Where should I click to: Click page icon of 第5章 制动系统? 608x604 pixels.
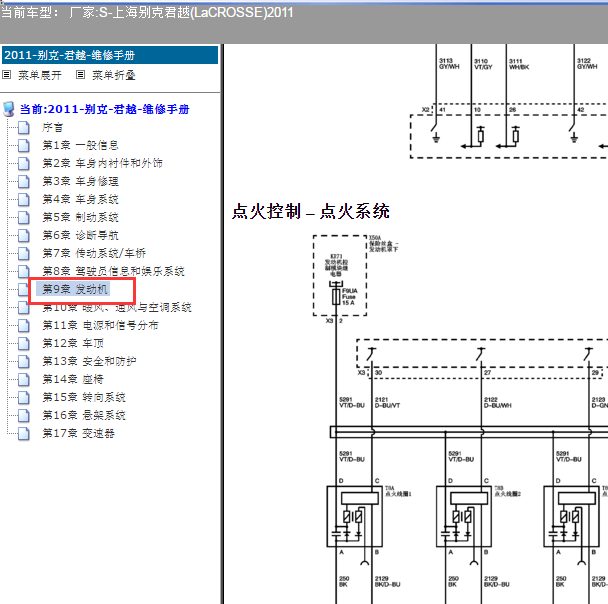(24, 217)
